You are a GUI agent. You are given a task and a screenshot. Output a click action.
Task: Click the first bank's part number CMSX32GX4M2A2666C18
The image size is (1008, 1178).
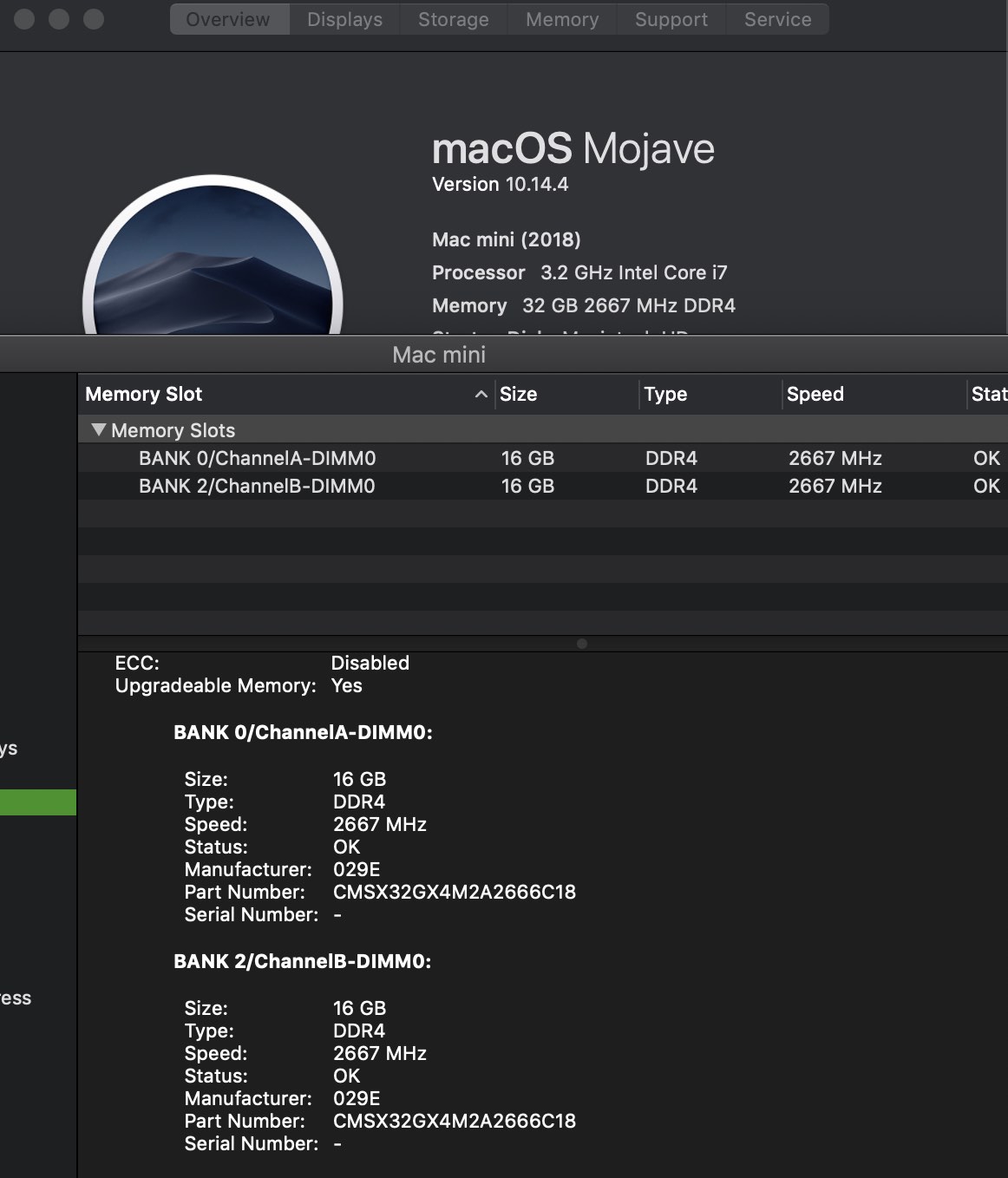(455, 892)
